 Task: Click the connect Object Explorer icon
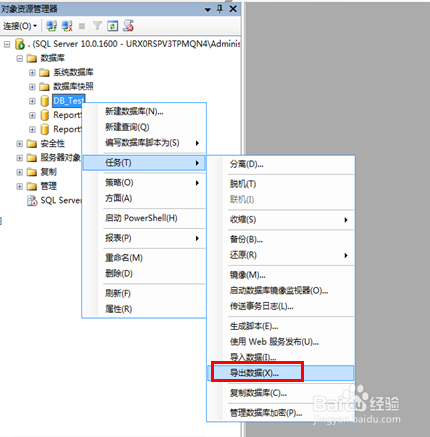(x=51, y=26)
